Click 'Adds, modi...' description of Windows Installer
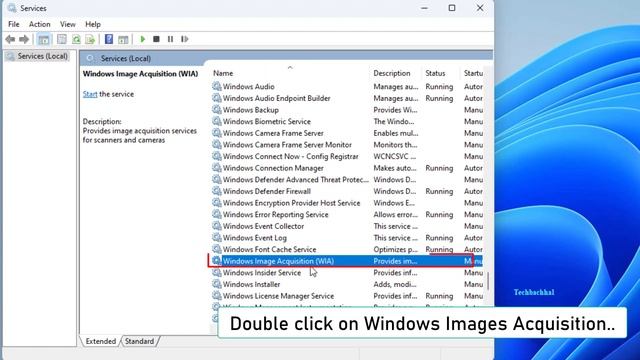 click(x=395, y=284)
